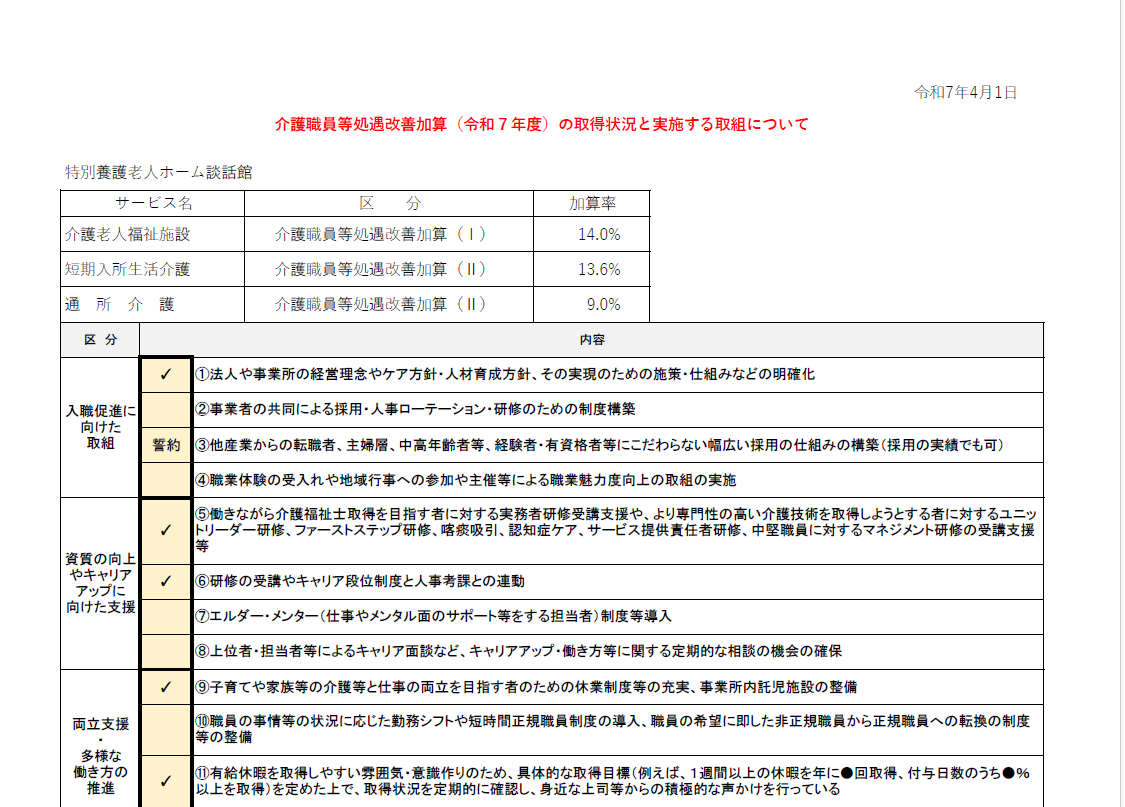Select the 9.0% rate cell
Screen dimensions: 1125x807
(x=603, y=305)
